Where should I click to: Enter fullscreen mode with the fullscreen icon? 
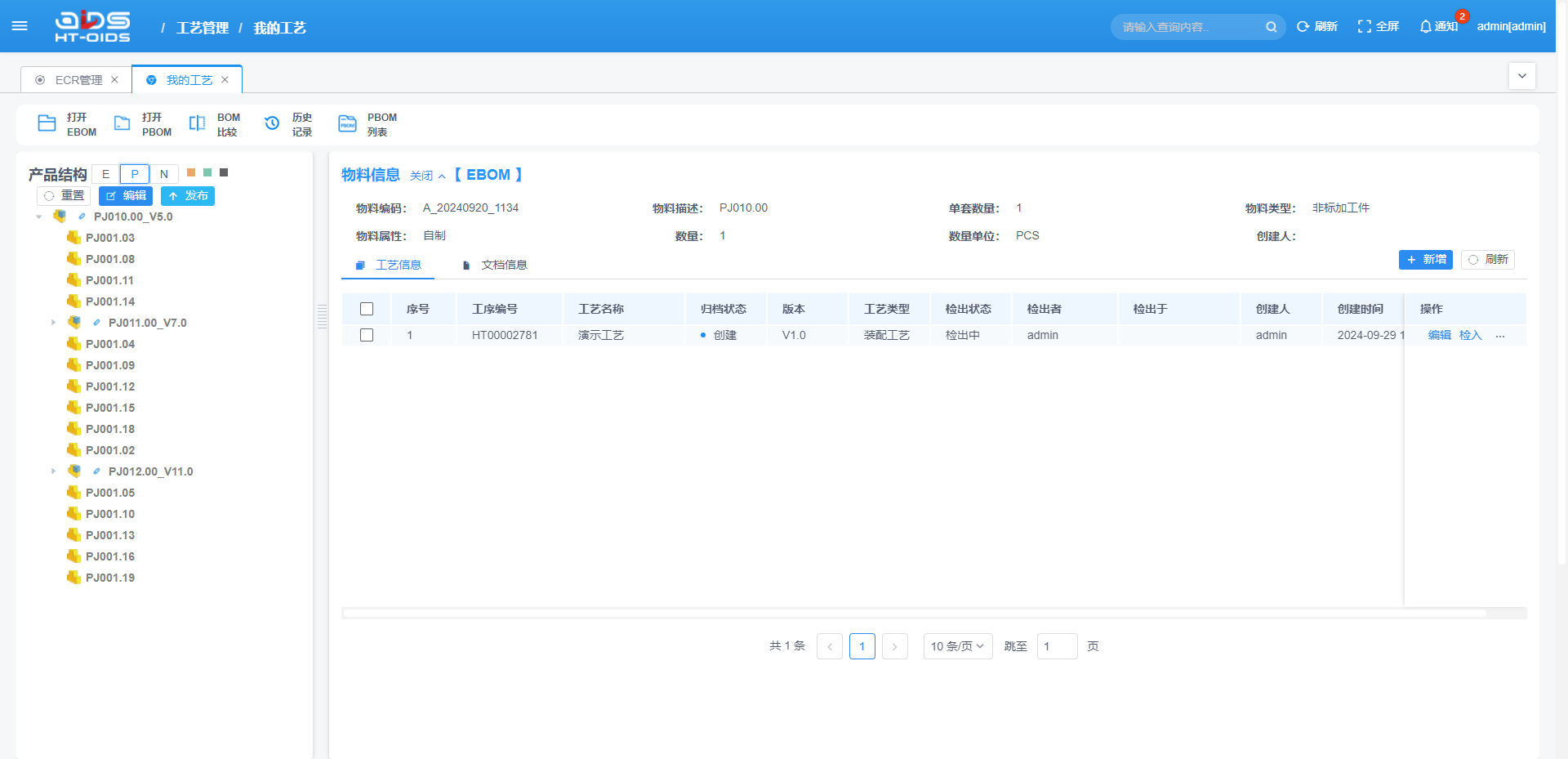[x=1364, y=27]
